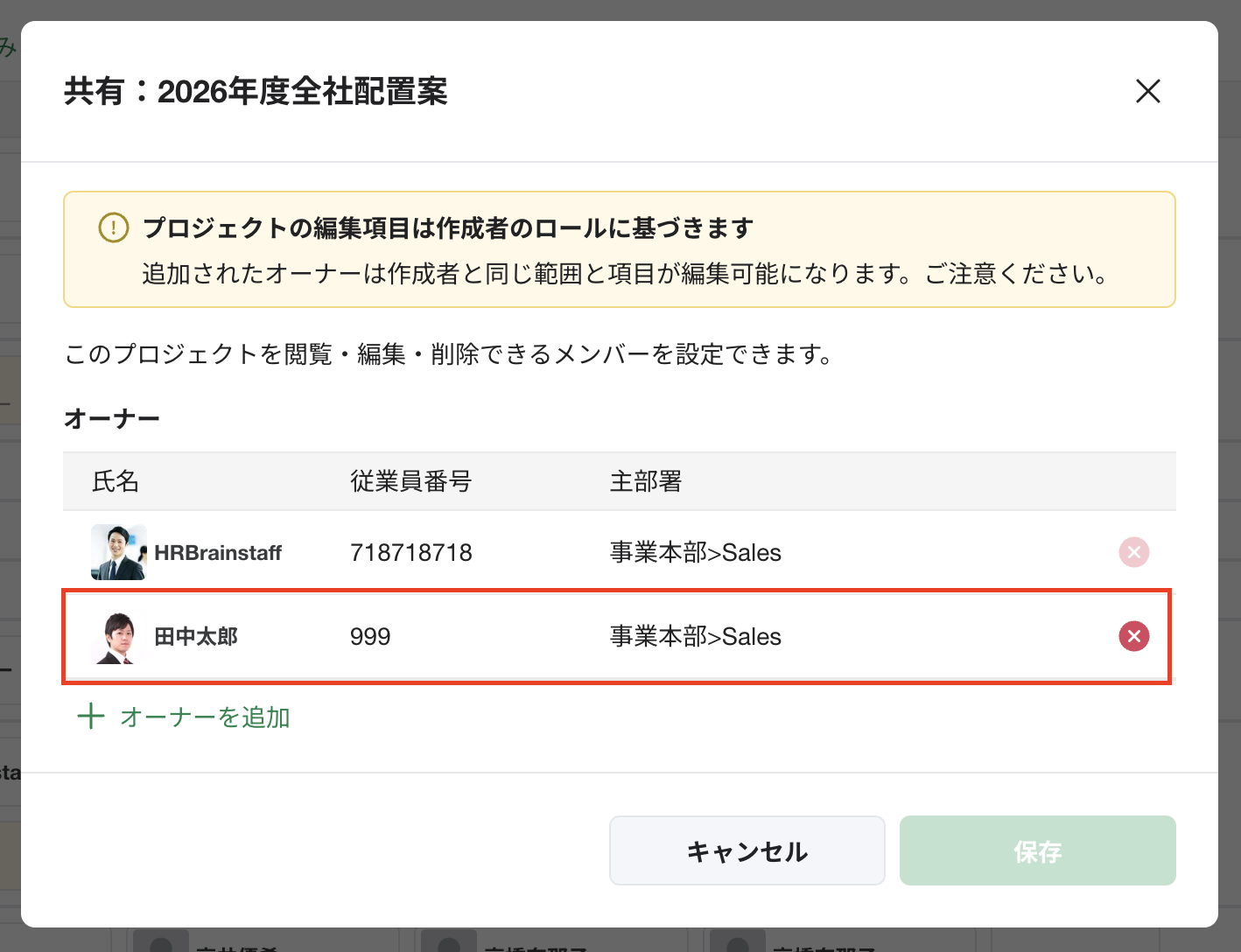1241x952 pixels.
Task: Close the share dialog with the X
Action: (1147, 91)
